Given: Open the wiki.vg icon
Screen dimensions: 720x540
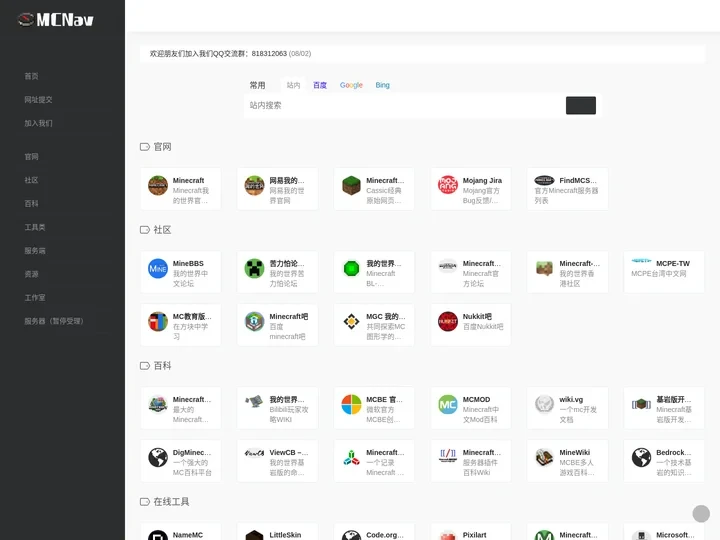Looking at the screenshot, I should click(x=544, y=405).
